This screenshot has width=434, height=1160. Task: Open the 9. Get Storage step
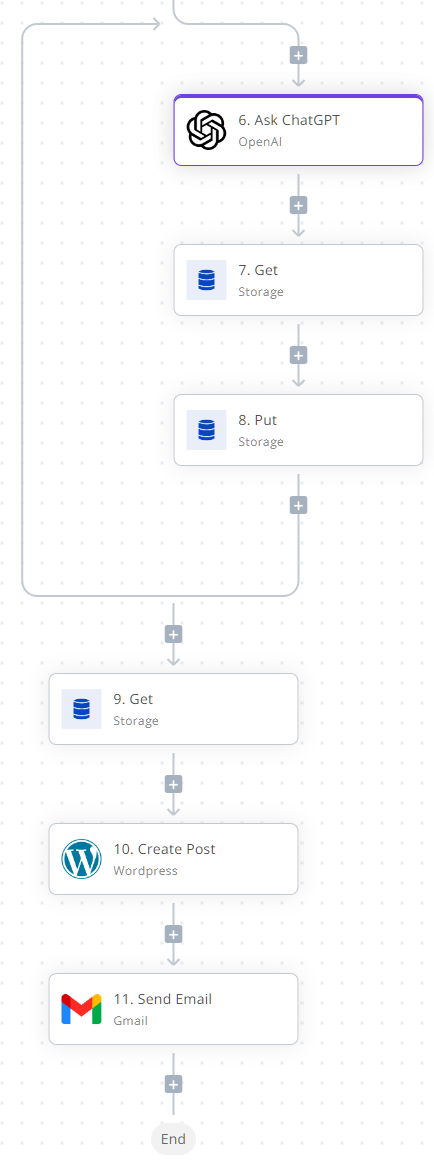[x=174, y=709]
